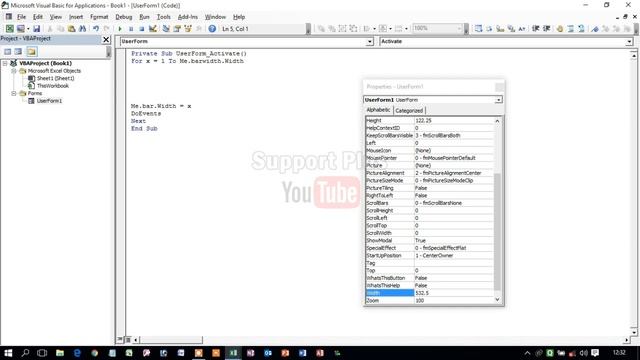Click the List Properties/Methods edit toolbar icon
This screenshot has width=640, height=360.
tap(478, 29)
